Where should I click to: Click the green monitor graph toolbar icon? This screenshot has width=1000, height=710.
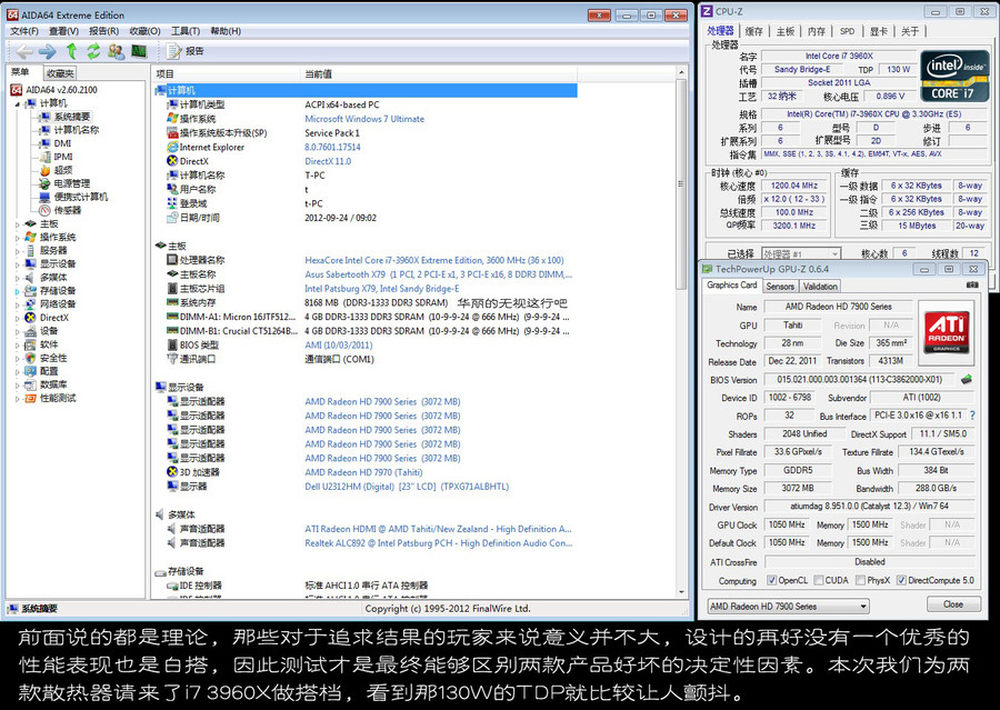click(x=139, y=52)
